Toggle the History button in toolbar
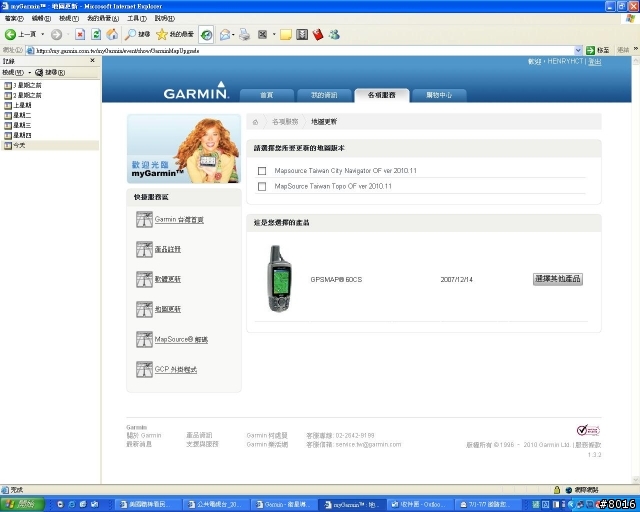The width and height of the screenshot is (640, 512). (206, 35)
